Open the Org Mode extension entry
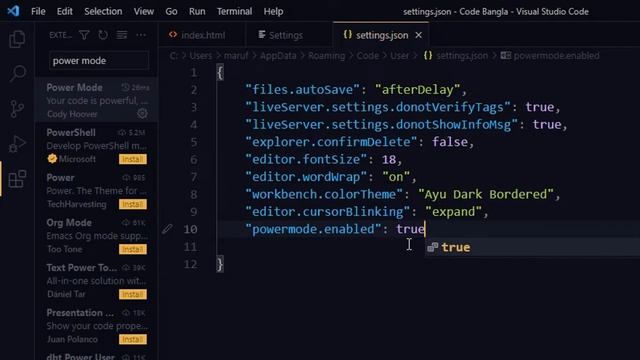Viewport: 640px width, 360px height. point(97,236)
